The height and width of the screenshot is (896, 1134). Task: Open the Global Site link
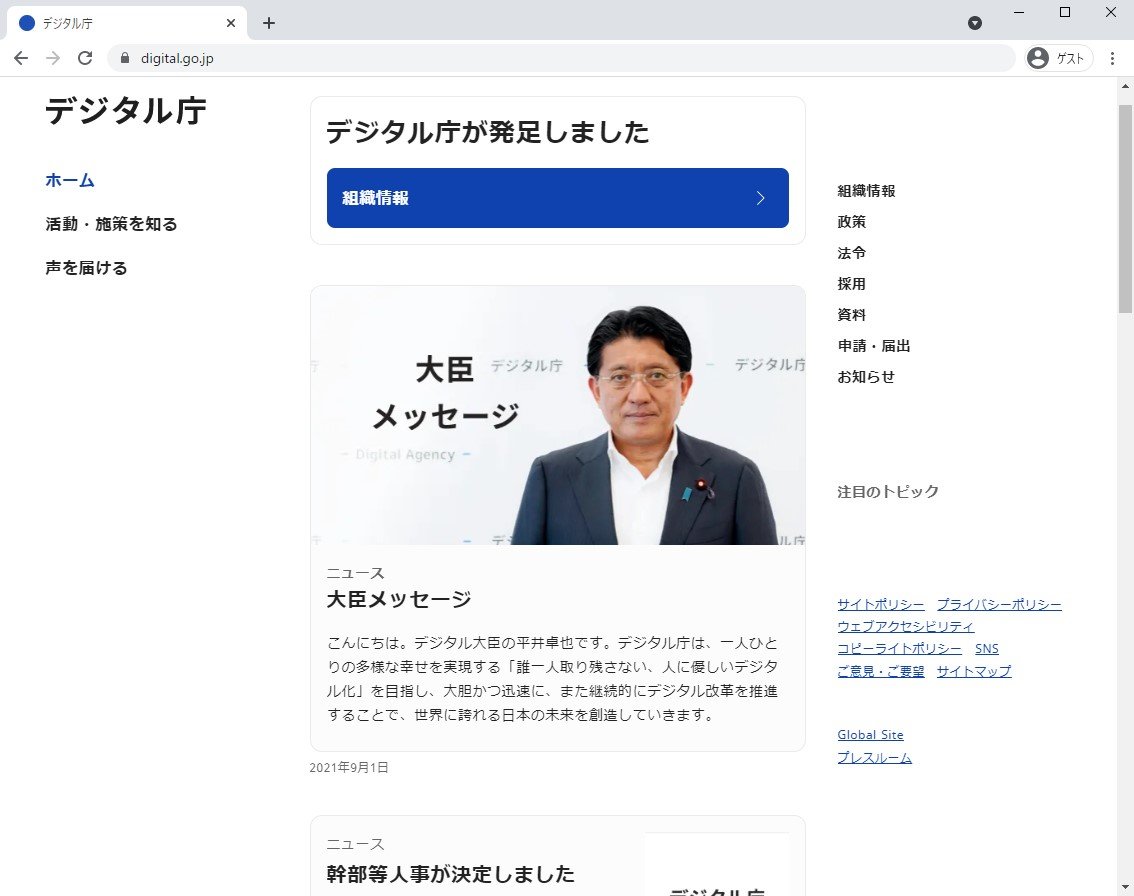click(x=870, y=735)
